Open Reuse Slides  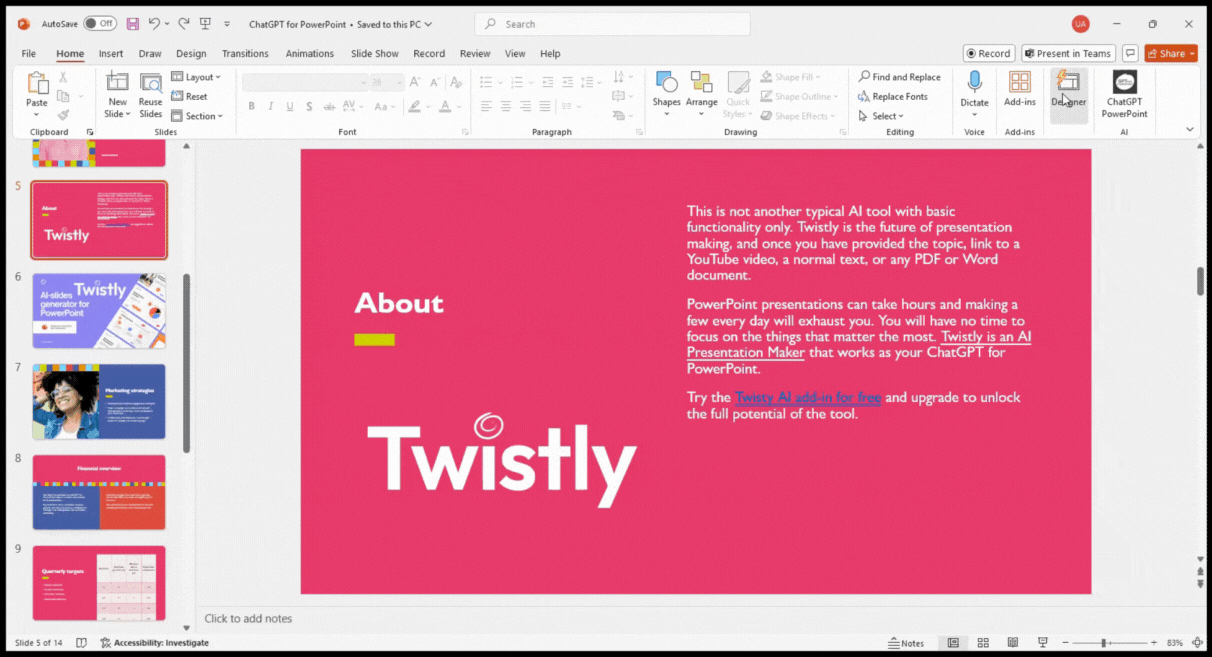(151, 83)
